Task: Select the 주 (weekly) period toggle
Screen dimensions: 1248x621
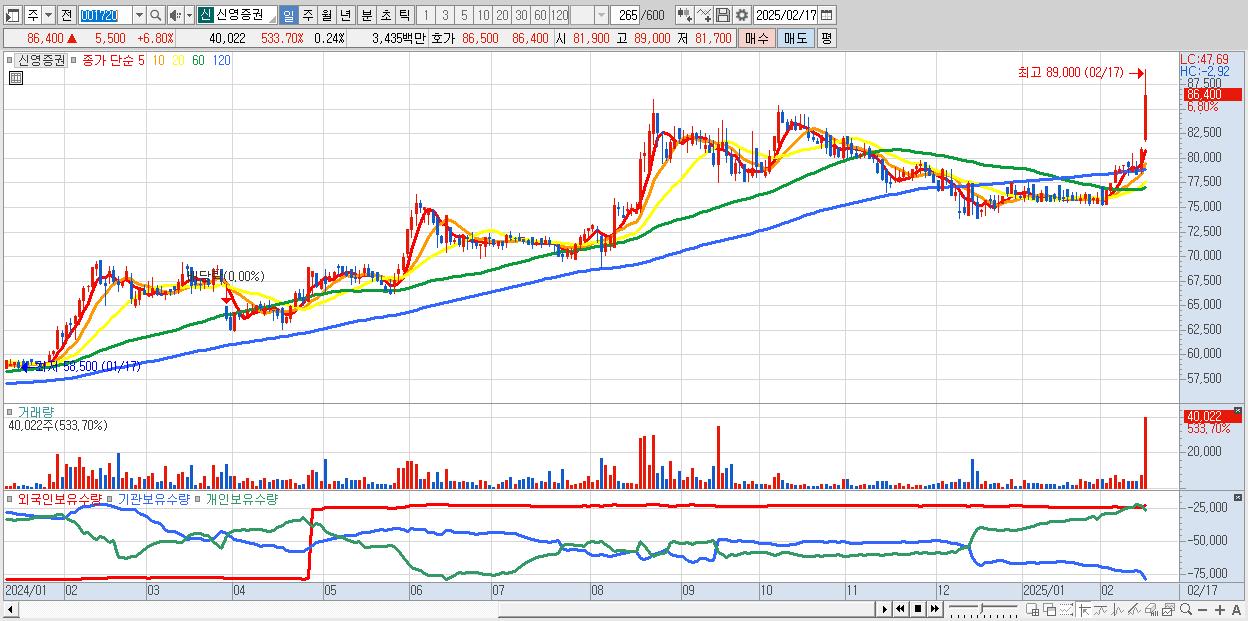Action: click(307, 15)
